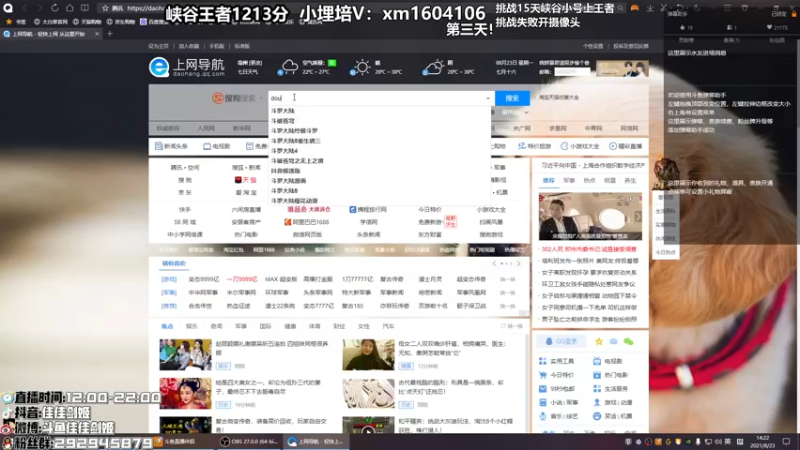This screenshot has height=450, width=800.
Task: Click the blue 搜索 button
Action: coord(512,98)
